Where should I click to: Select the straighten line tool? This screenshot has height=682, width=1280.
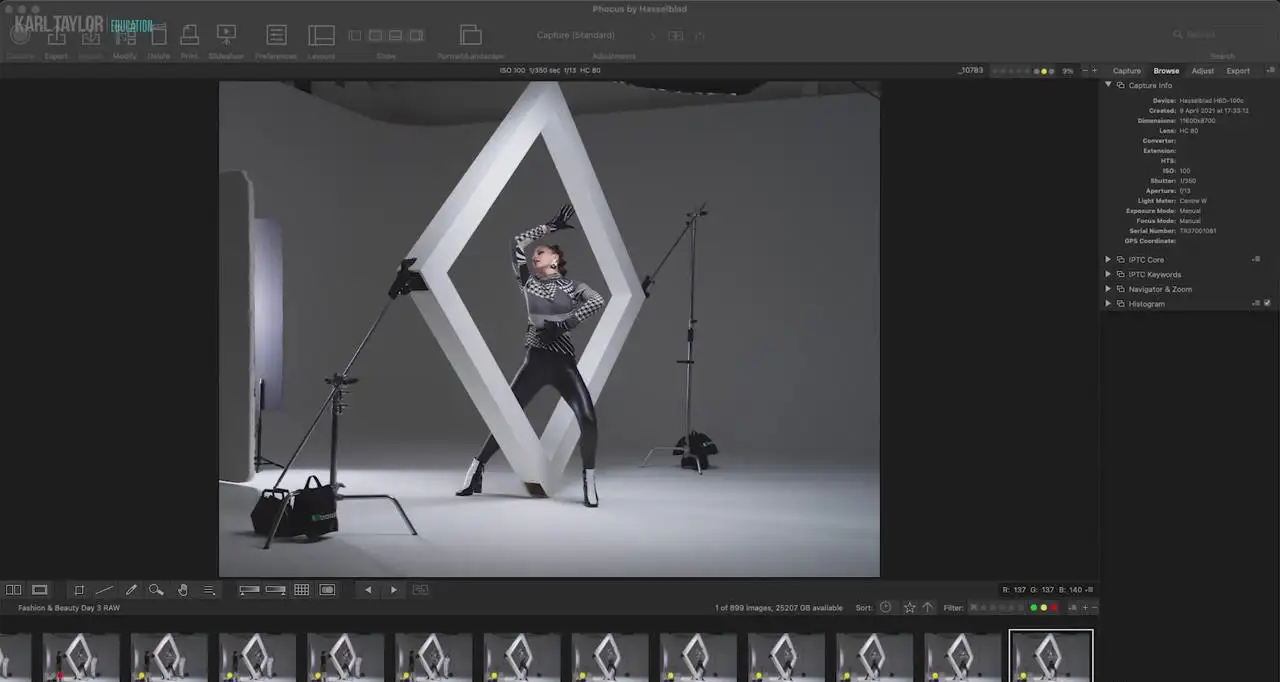tap(104, 590)
